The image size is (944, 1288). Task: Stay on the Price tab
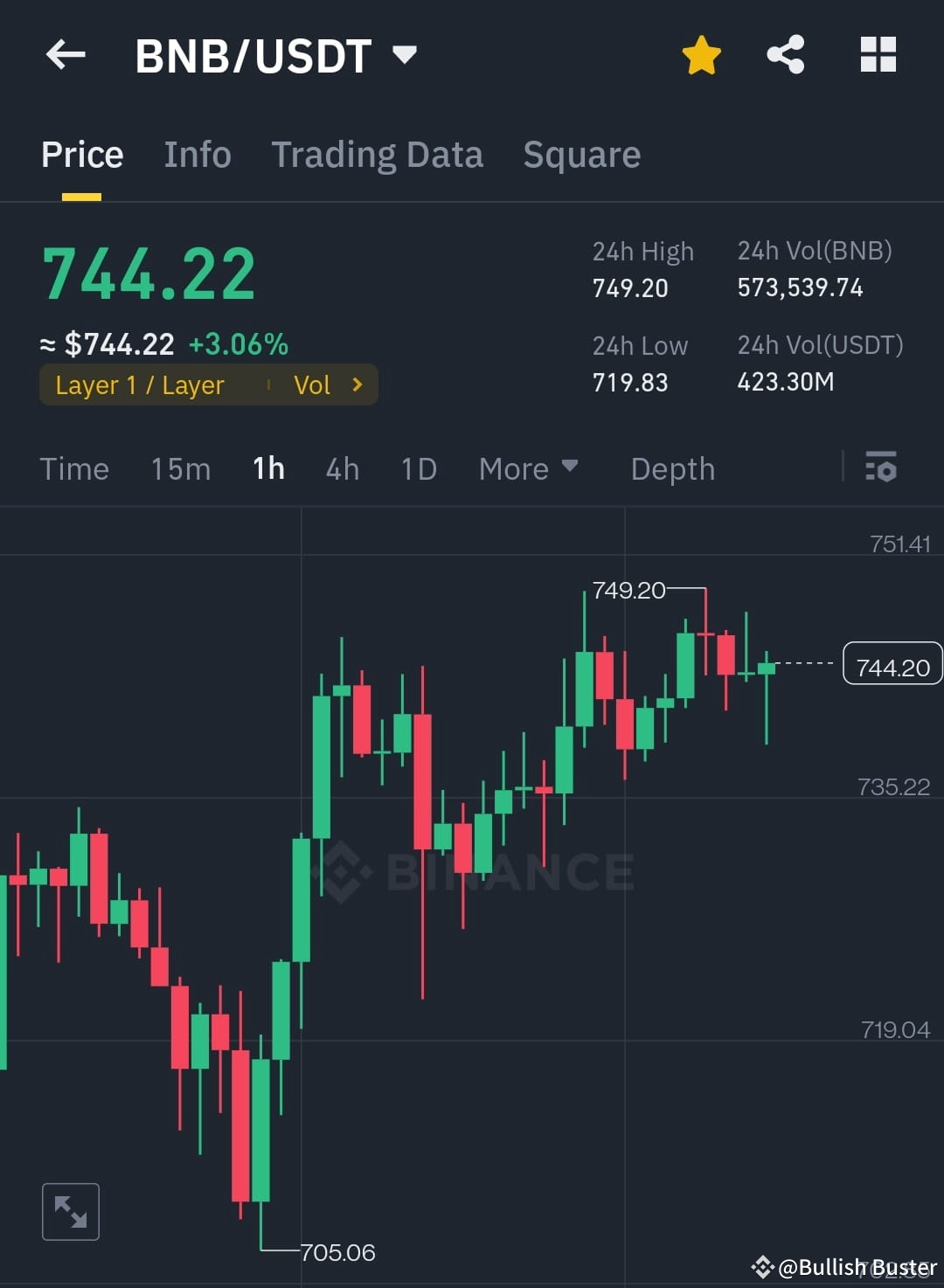(81, 154)
